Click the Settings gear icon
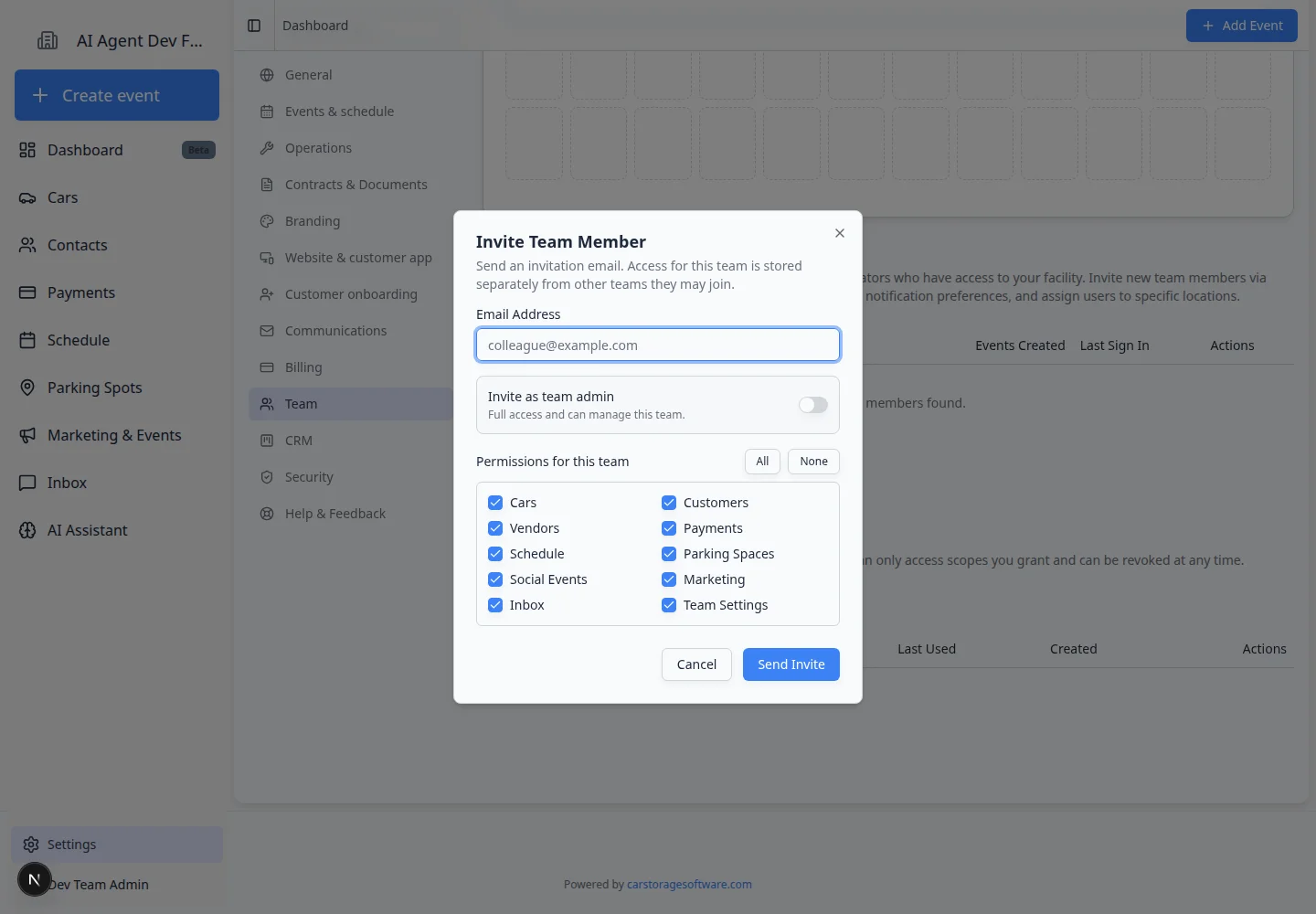This screenshot has height=914, width=1316. [31, 845]
